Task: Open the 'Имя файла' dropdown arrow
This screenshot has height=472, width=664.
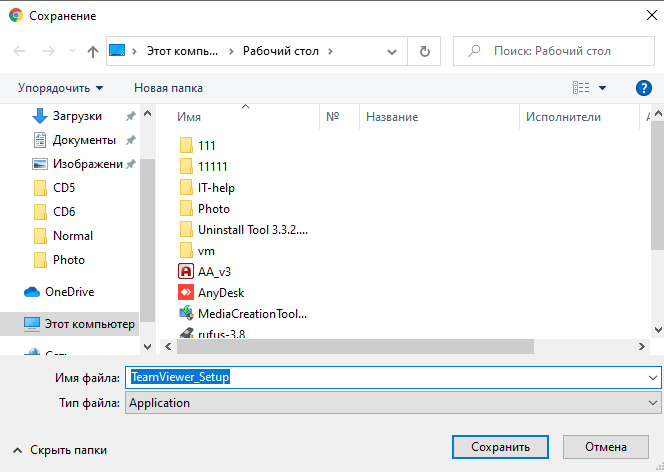Action: (653, 377)
